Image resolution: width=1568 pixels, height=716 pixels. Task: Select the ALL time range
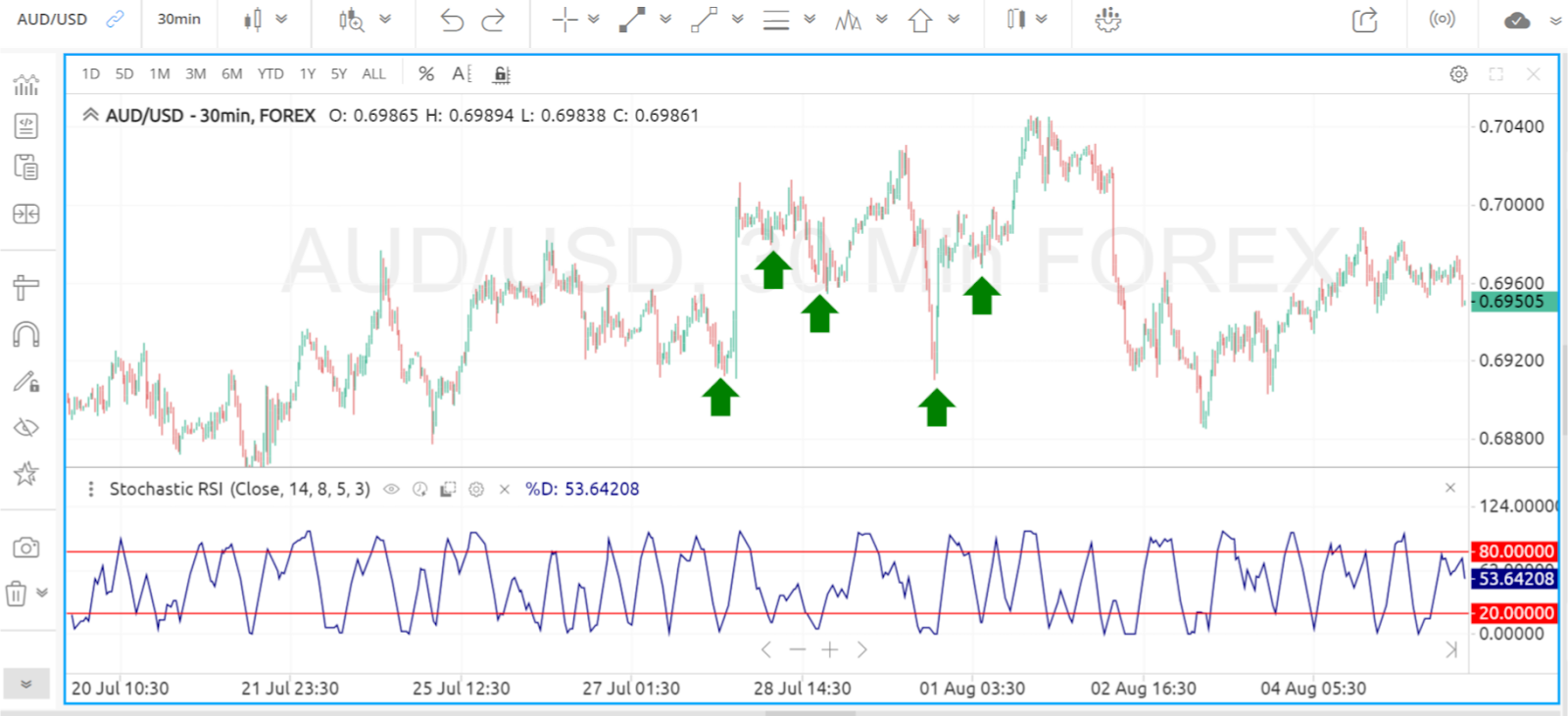[374, 74]
